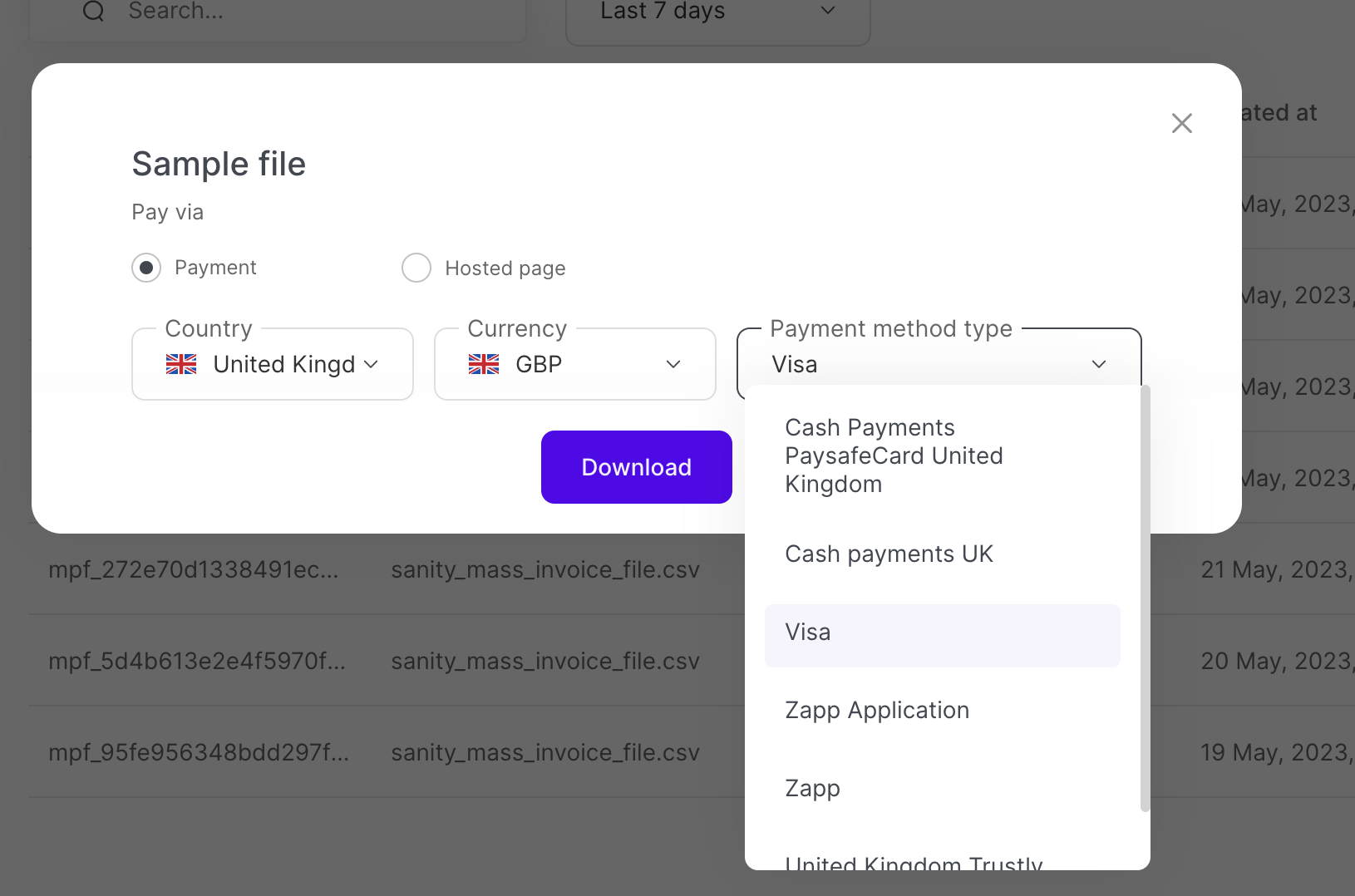1355x896 pixels.
Task: Choose Cash Payments PaysafeCard United Kingdom
Action: [894, 455]
